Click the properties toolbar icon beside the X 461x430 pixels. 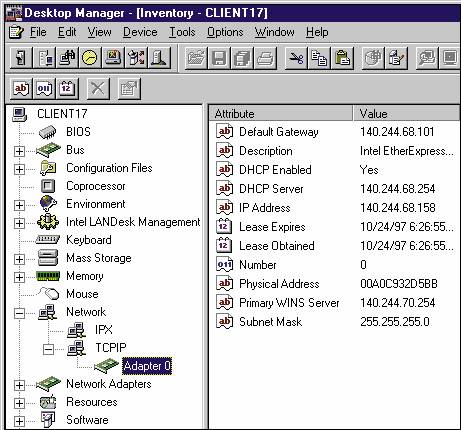pos(129,89)
